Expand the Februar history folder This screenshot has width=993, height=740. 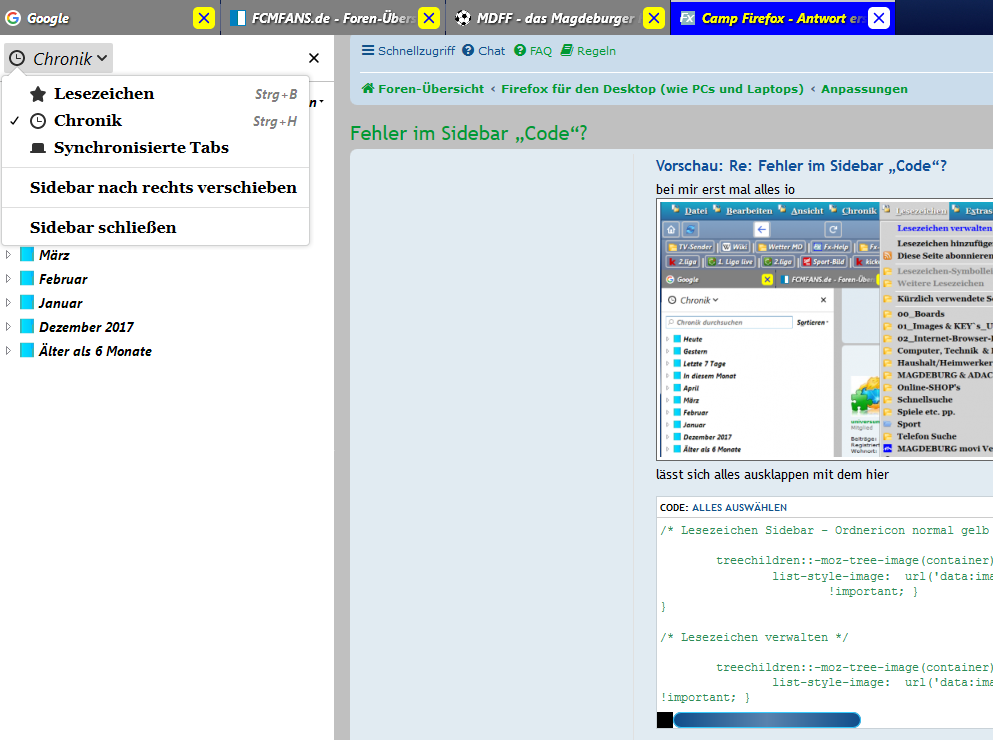[8, 279]
